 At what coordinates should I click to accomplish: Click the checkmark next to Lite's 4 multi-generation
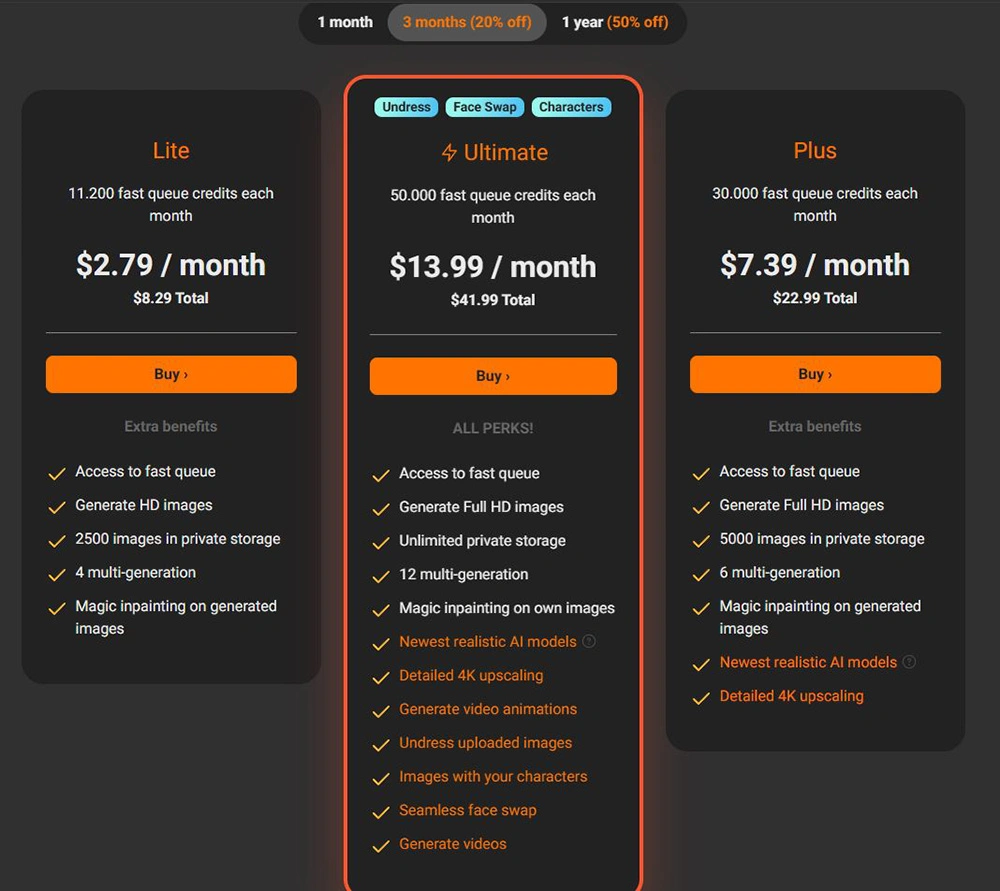point(57,573)
